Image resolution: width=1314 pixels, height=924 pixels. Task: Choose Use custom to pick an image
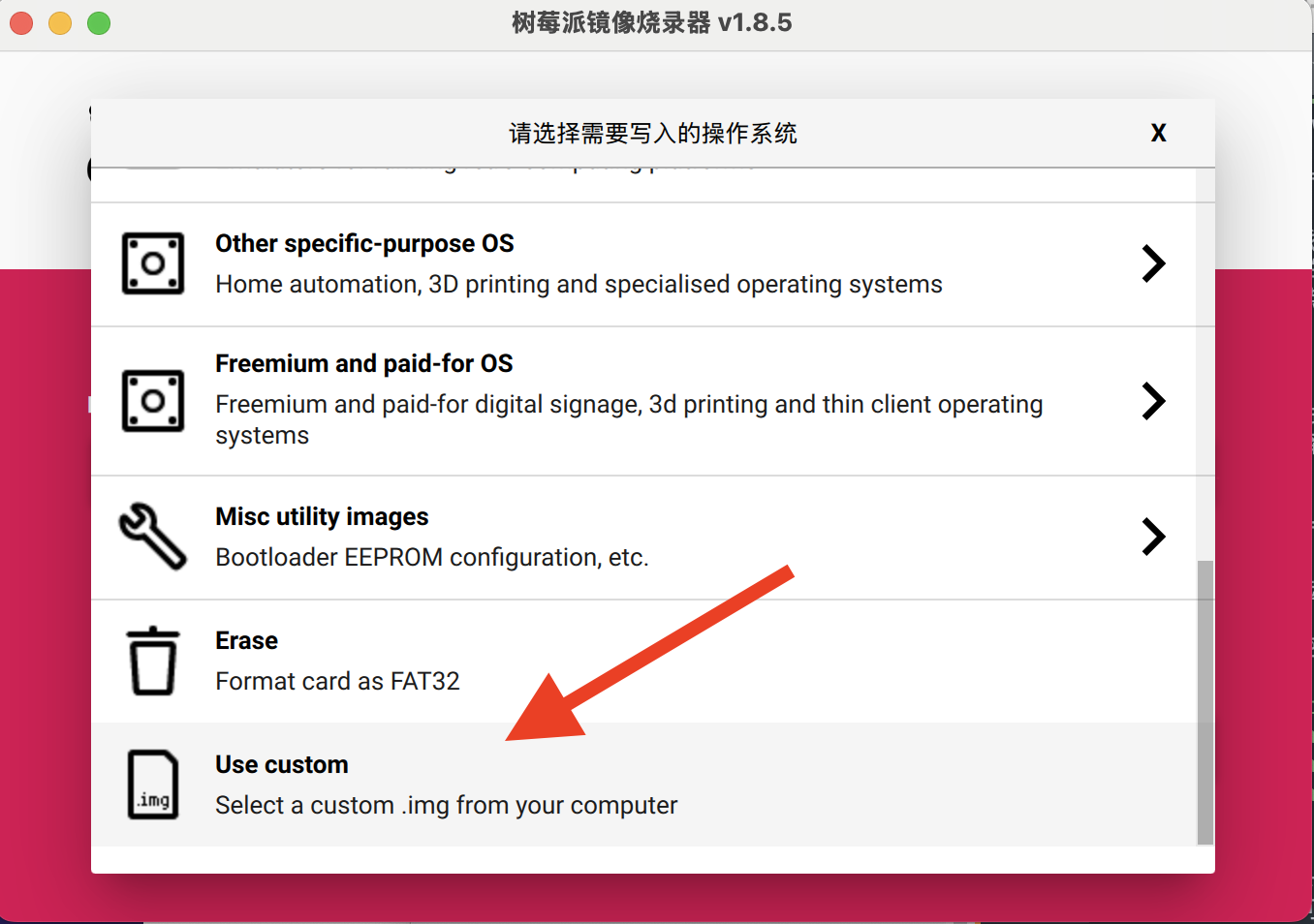pyautogui.click(x=388, y=785)
